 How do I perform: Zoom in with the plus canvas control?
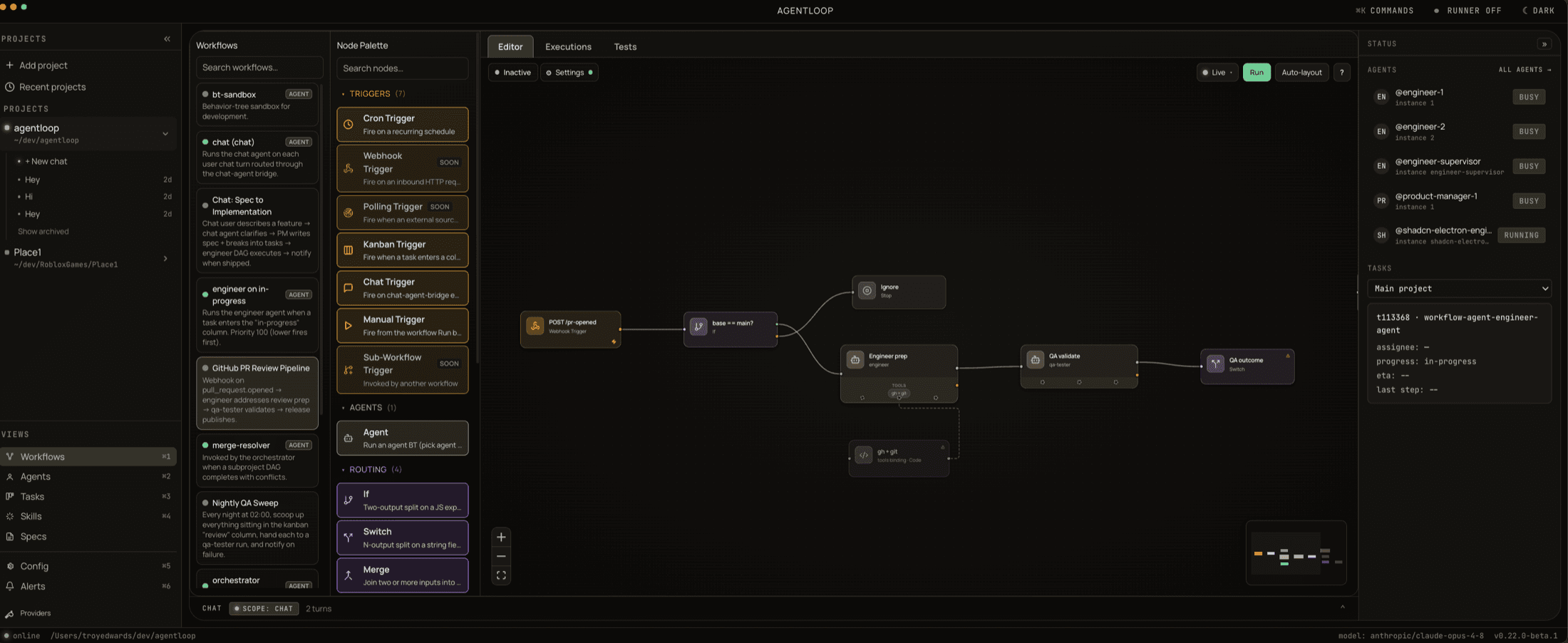pyautogui.click(x=501, y=537)
